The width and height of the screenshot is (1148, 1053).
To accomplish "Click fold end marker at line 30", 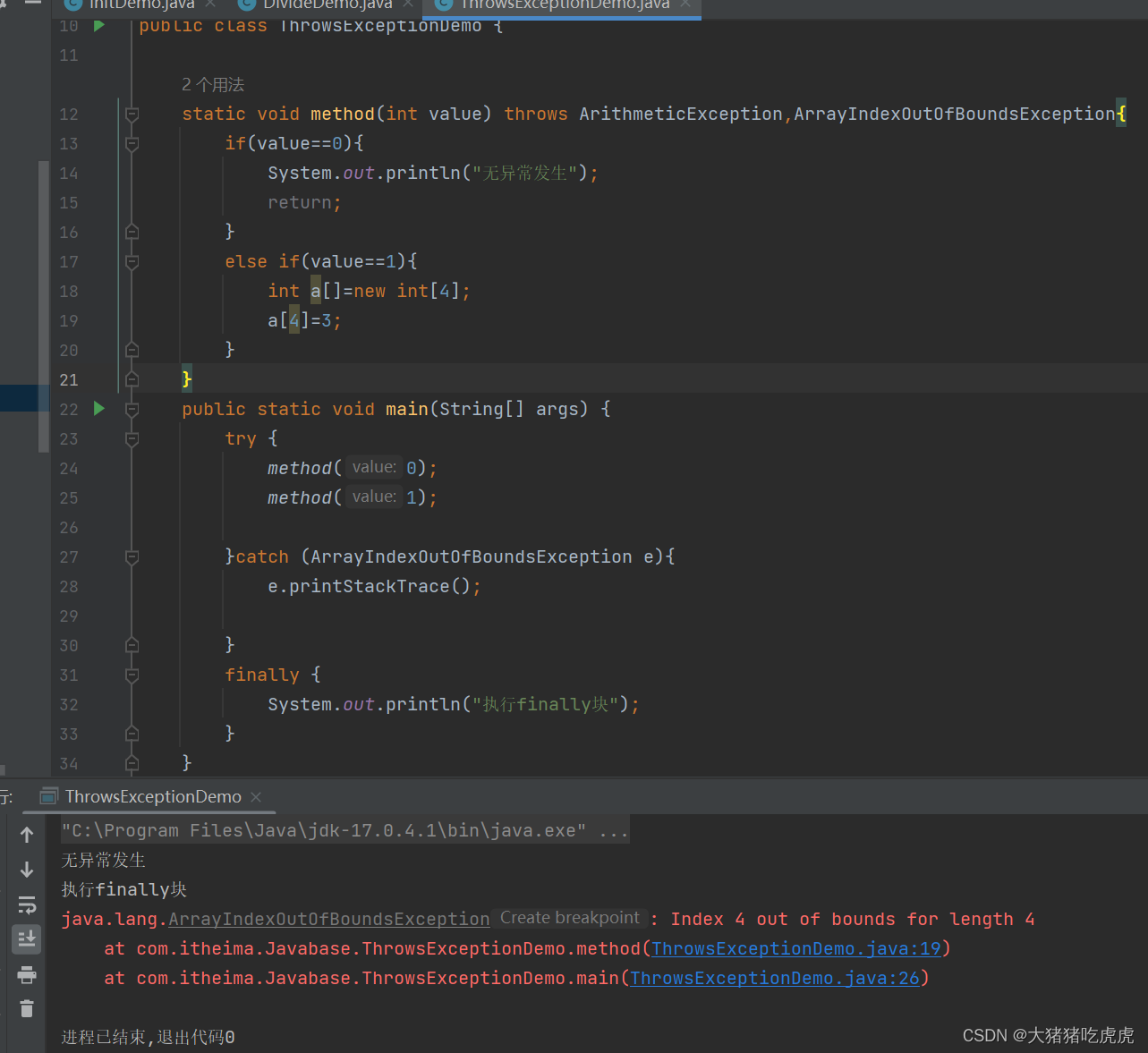I will point(132,645).
